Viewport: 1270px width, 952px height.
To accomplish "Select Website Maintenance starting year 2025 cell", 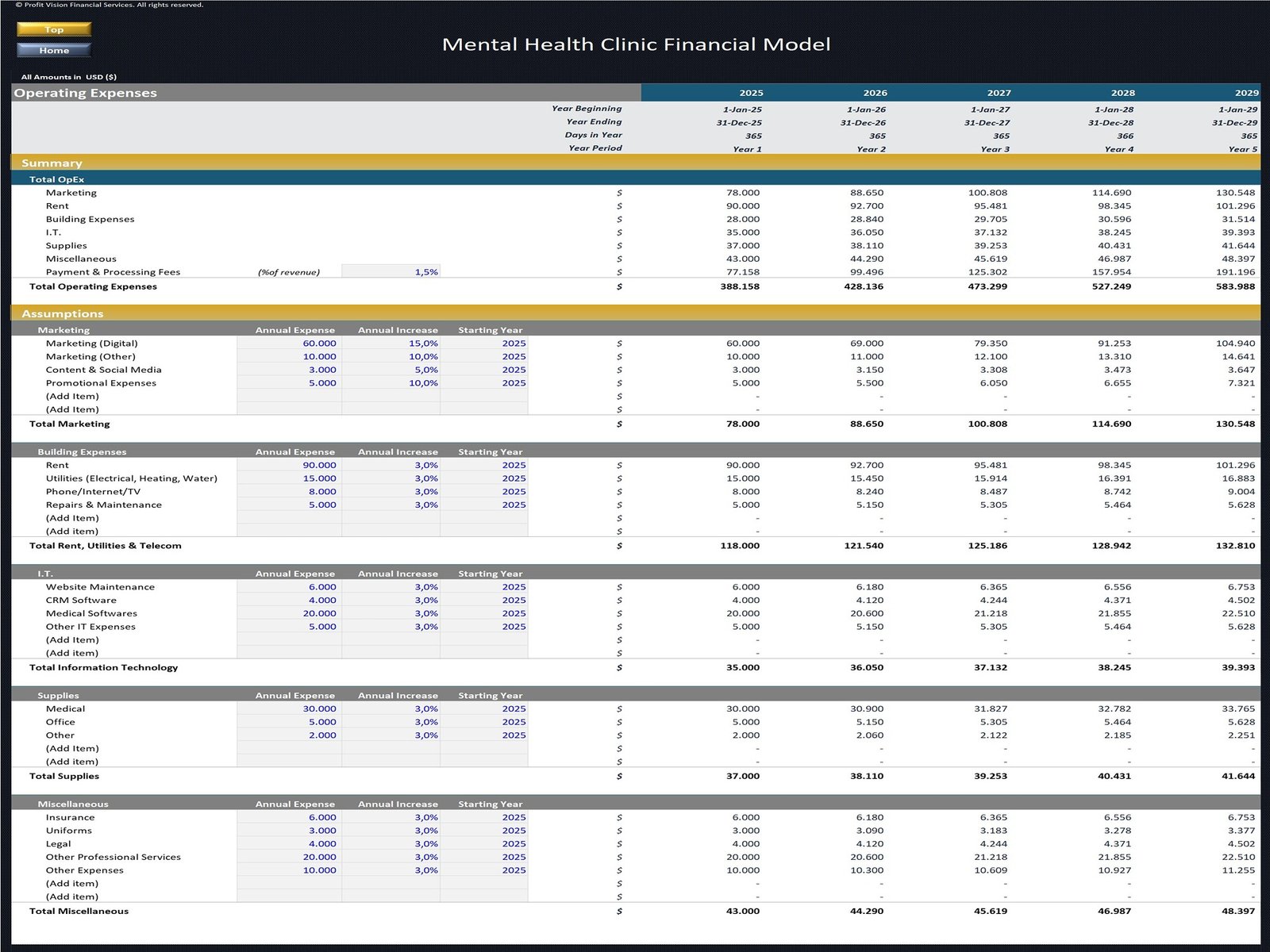I will [484, 587].
